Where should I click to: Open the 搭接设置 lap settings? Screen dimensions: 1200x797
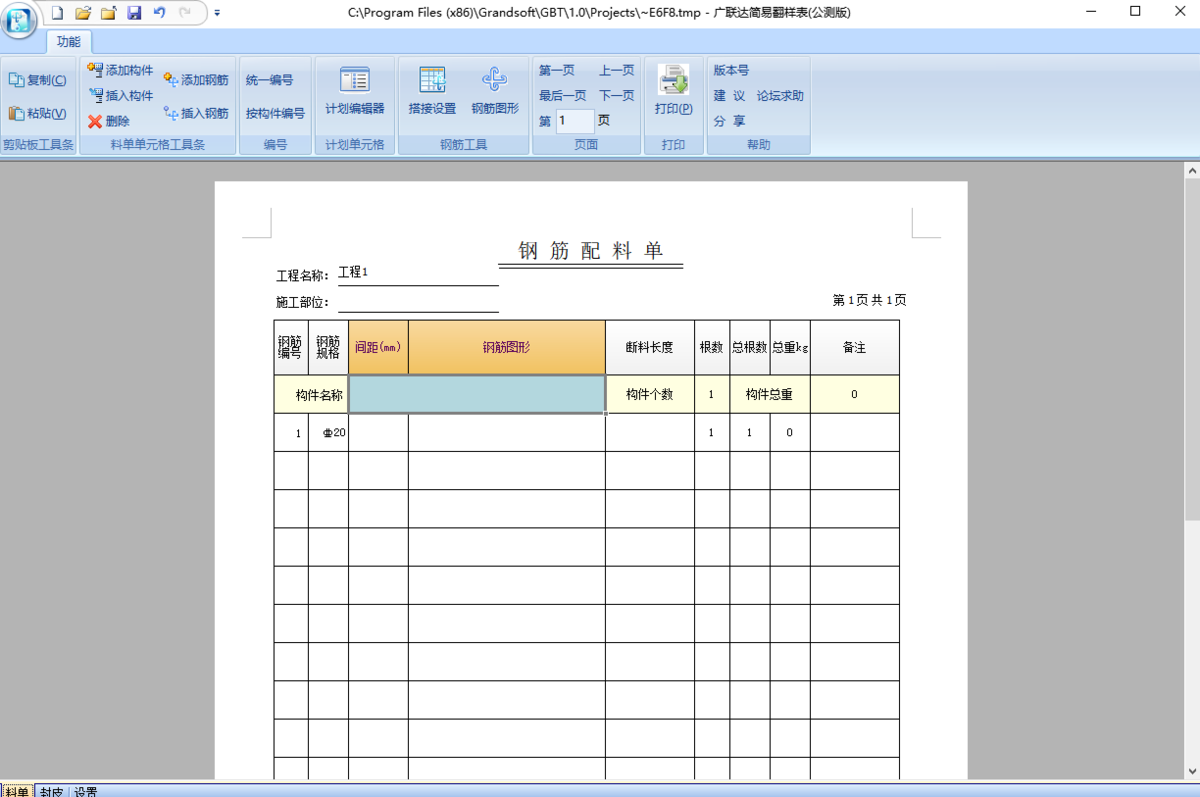point(432,90)
